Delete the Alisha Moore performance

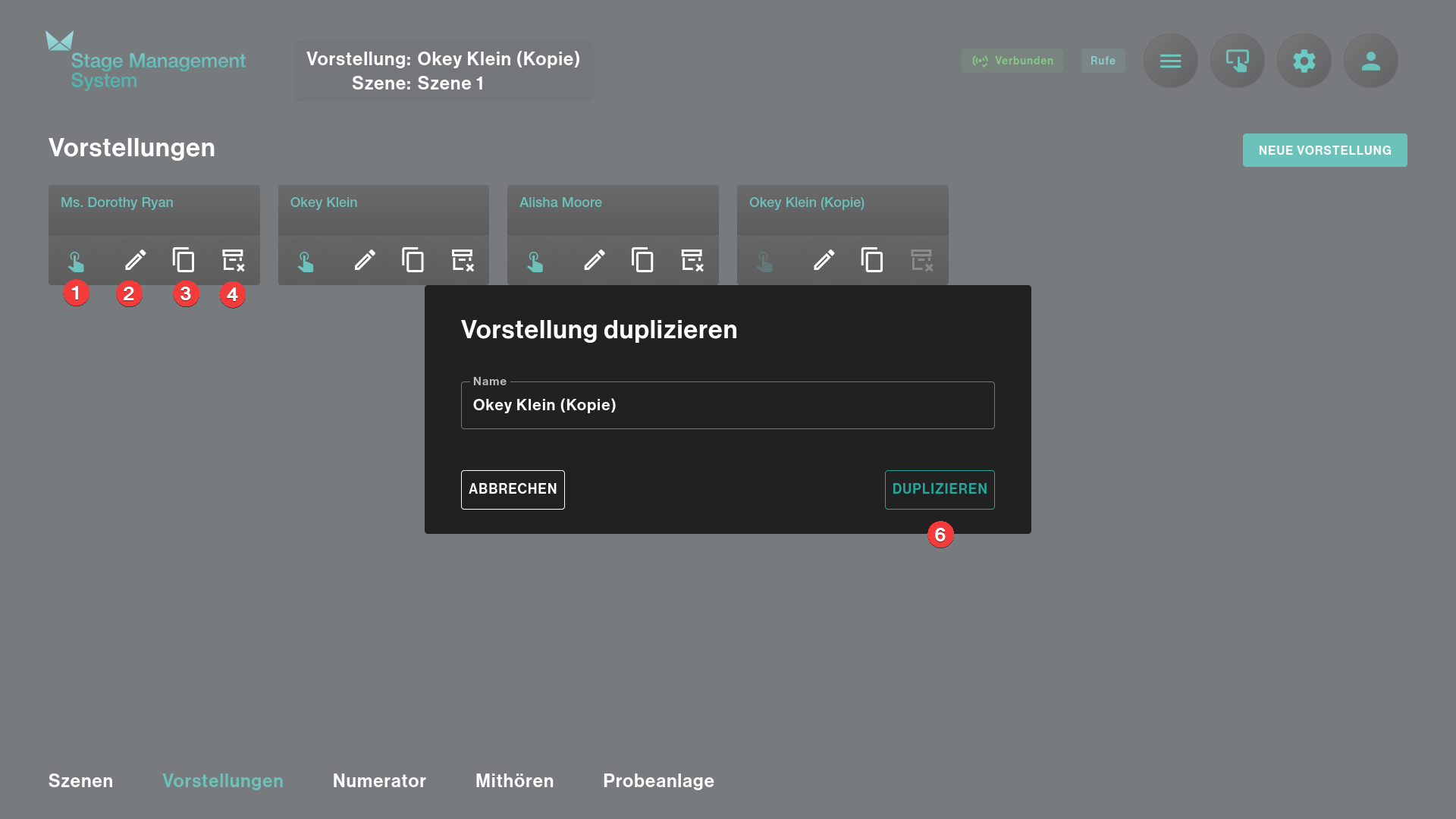pos(692,260)
